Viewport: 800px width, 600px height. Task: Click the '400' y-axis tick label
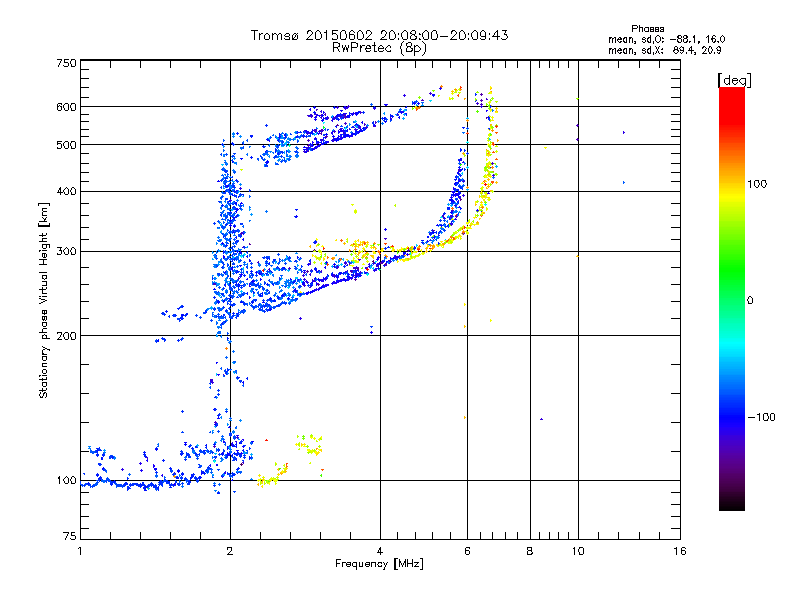(66, 192)
